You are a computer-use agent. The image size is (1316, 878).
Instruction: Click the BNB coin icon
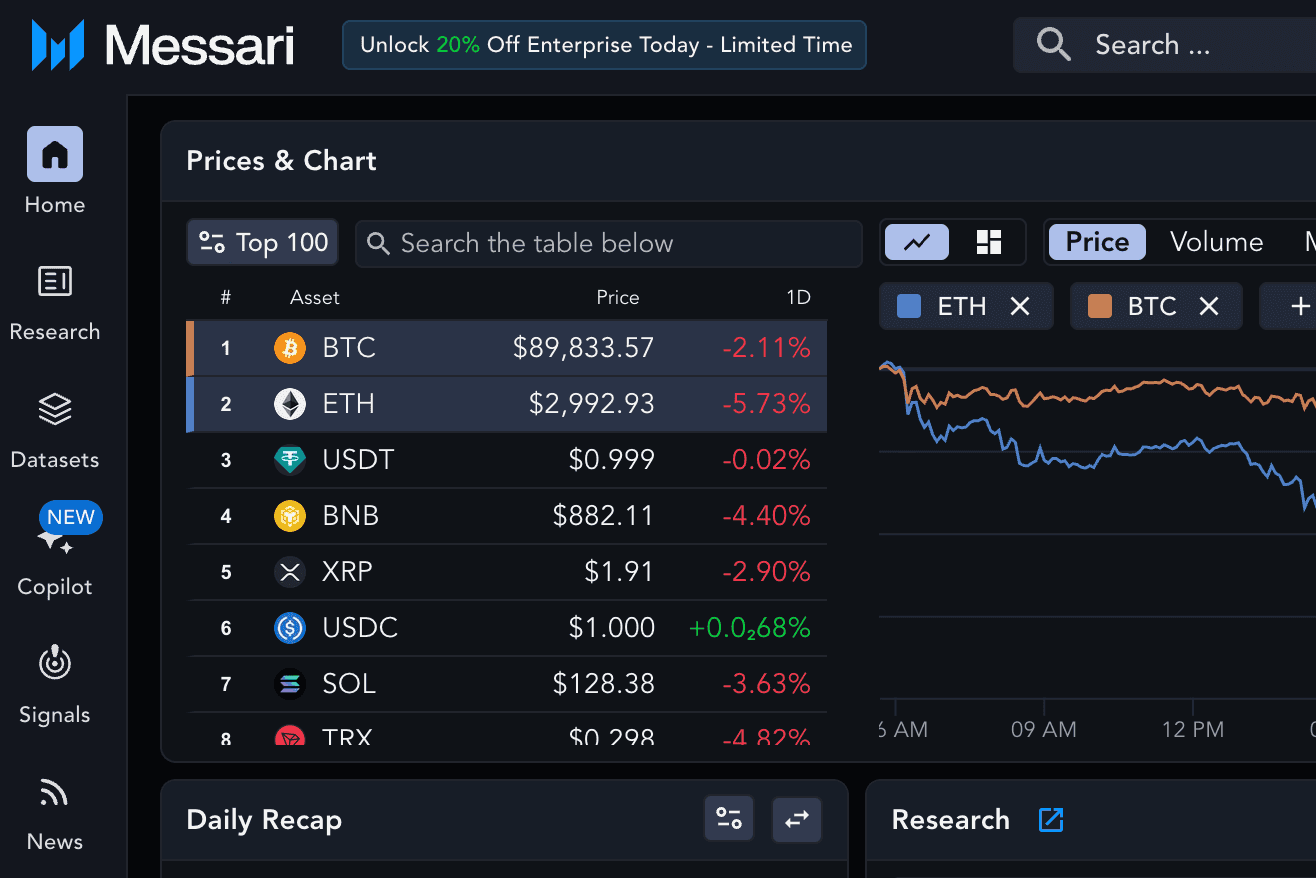point(290,516)
